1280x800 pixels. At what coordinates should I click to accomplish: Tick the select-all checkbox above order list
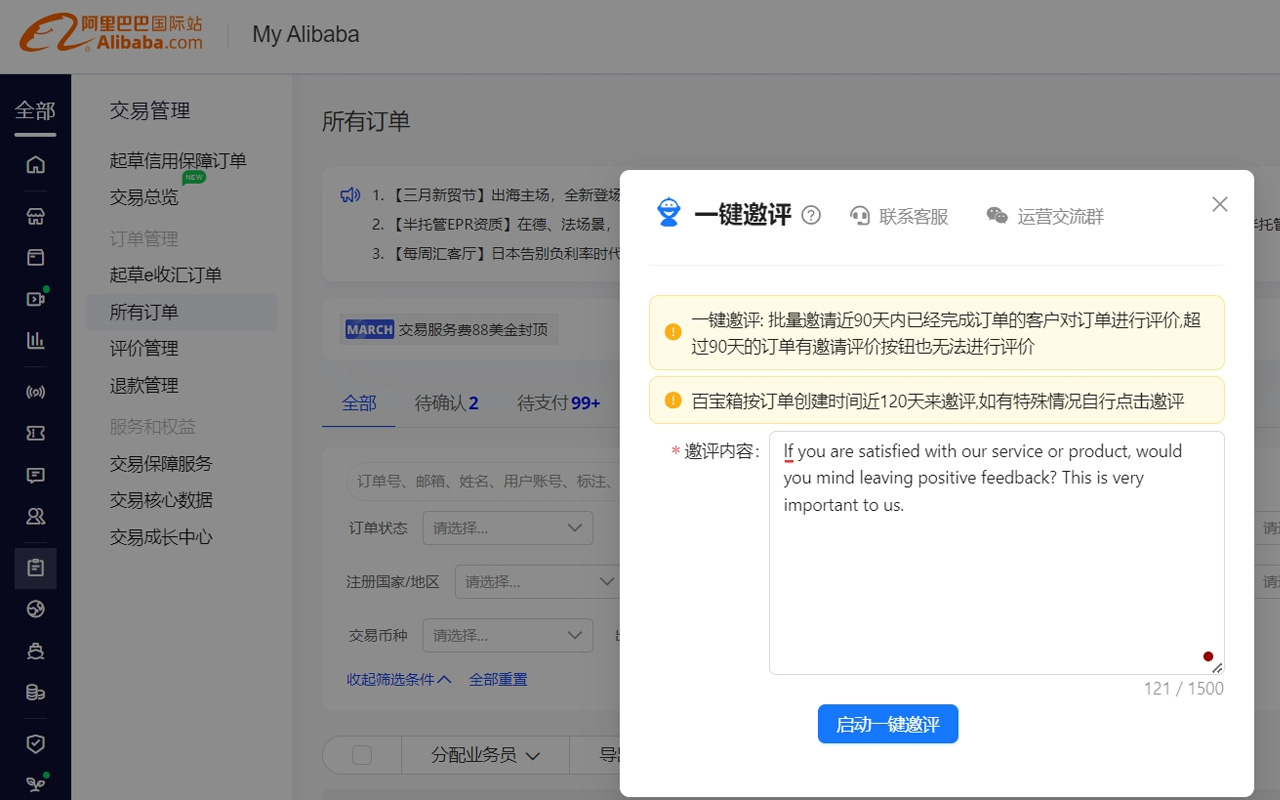tap(362, 755)
